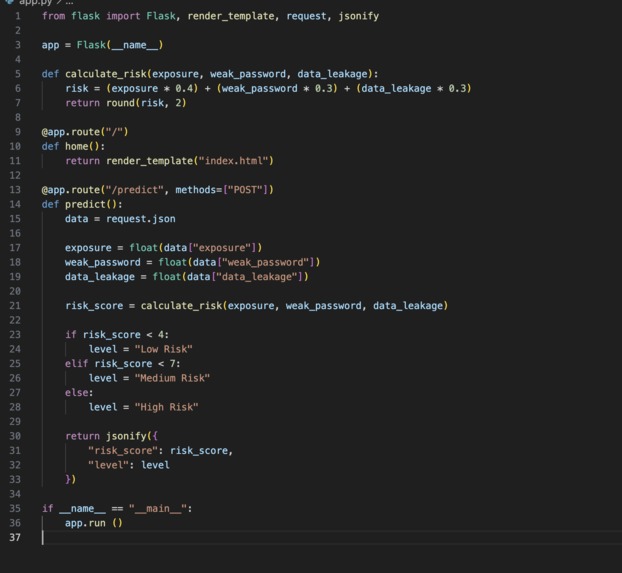
Task: Click line number 30 in the gutter
Action: 15,436
